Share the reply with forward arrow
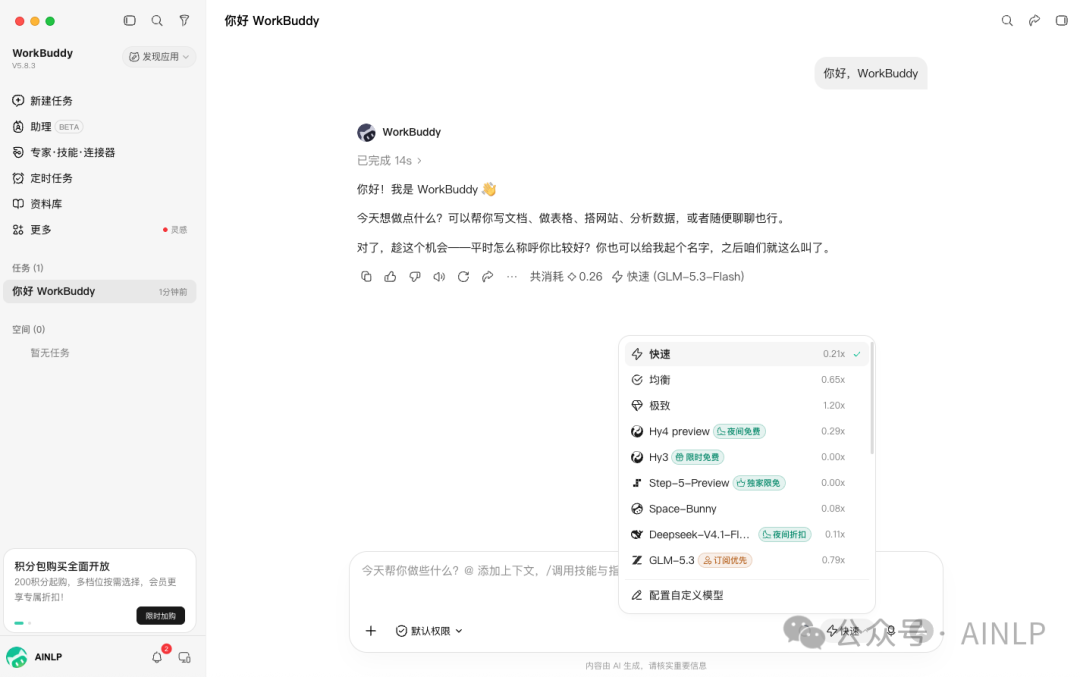This screenshot has width=1080, height=677. coord(488,276)
